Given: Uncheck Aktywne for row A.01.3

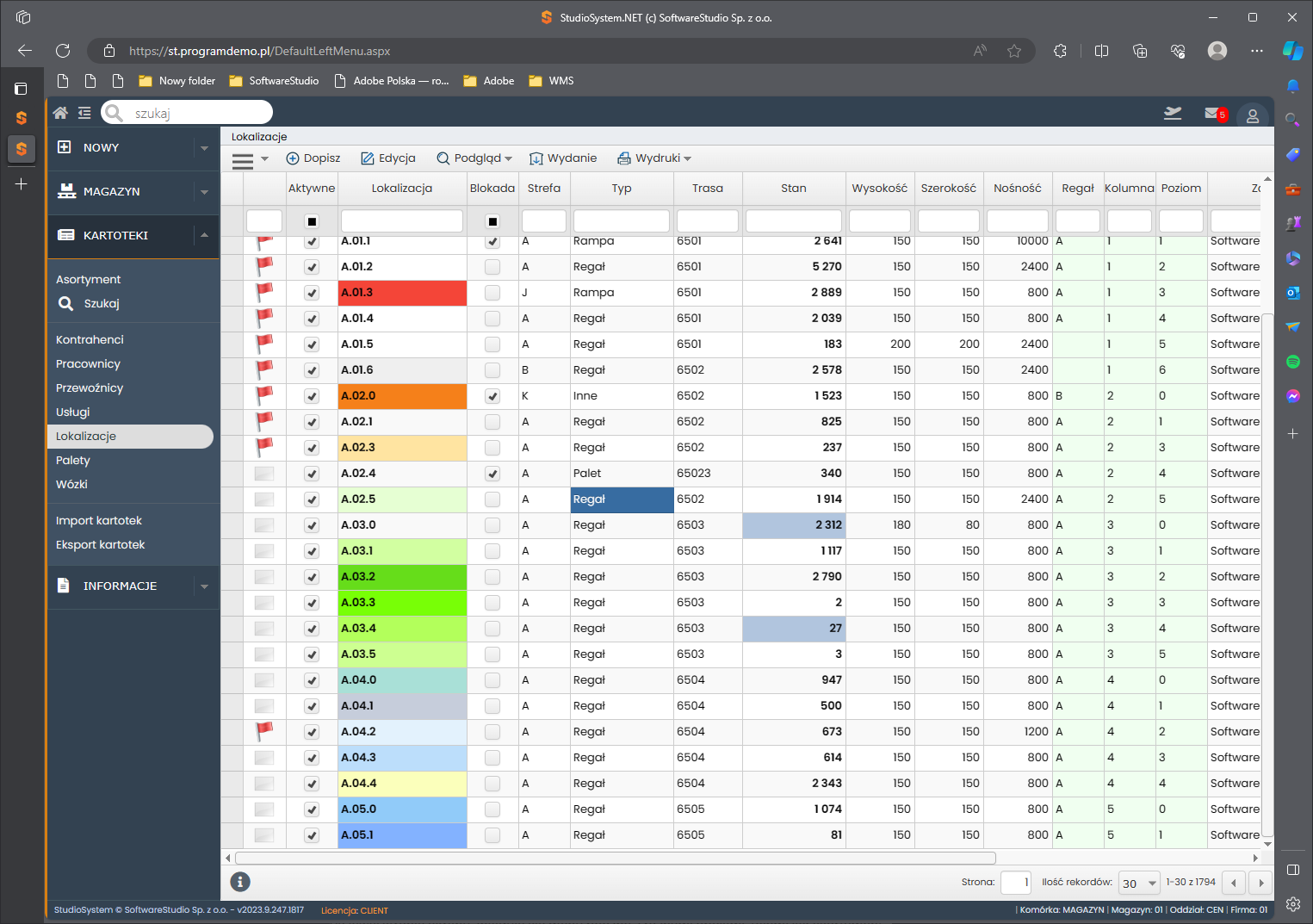Looking at the screenshot, I should [x=312, y=293].
